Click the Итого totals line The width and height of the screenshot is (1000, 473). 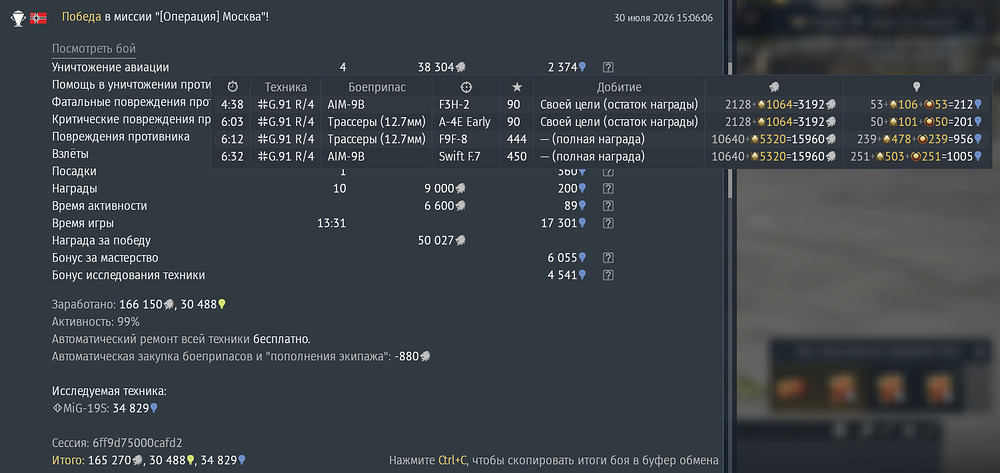[x=149, y=460]
